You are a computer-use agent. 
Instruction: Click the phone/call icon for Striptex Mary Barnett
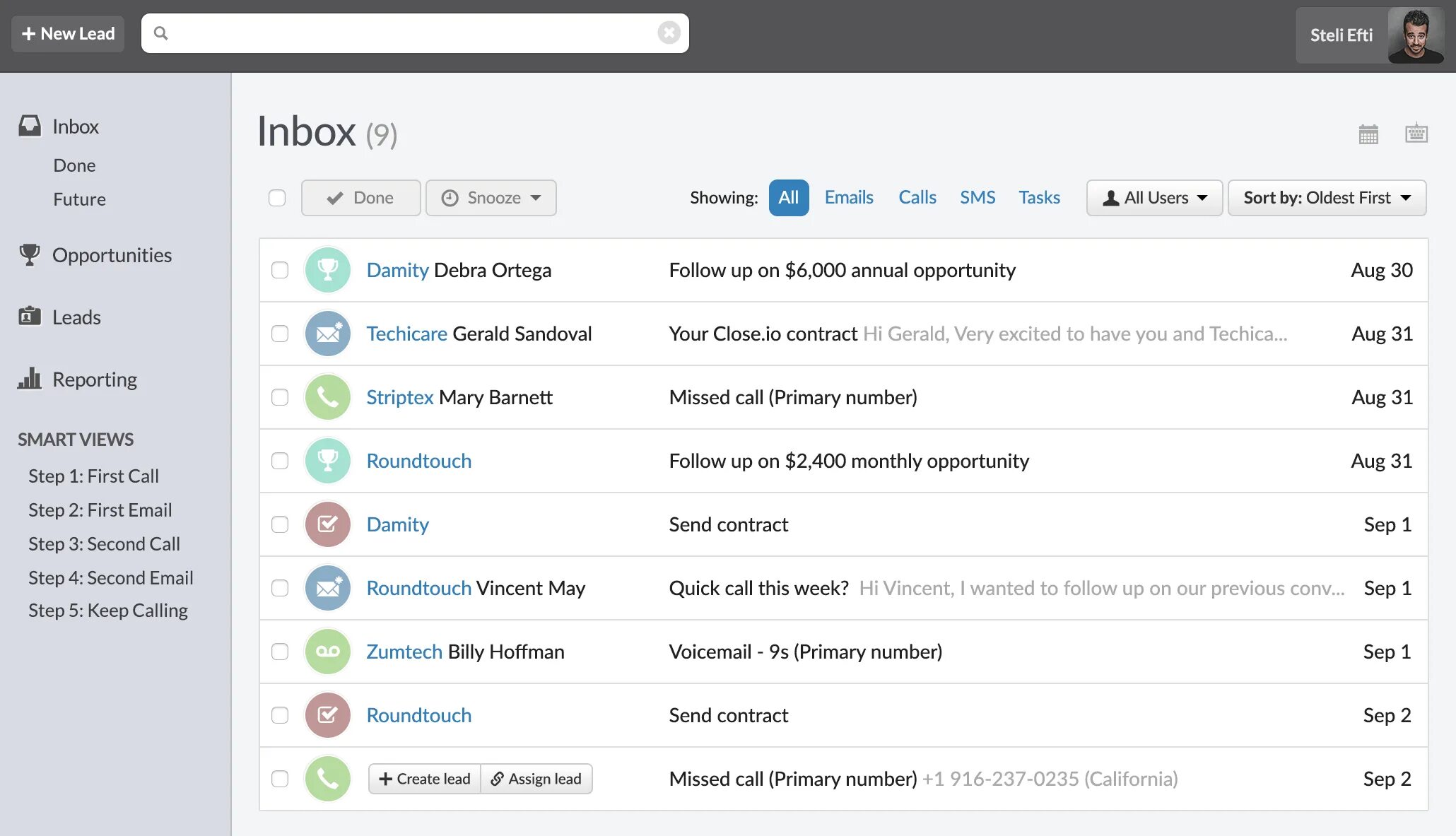pos(327,396)
